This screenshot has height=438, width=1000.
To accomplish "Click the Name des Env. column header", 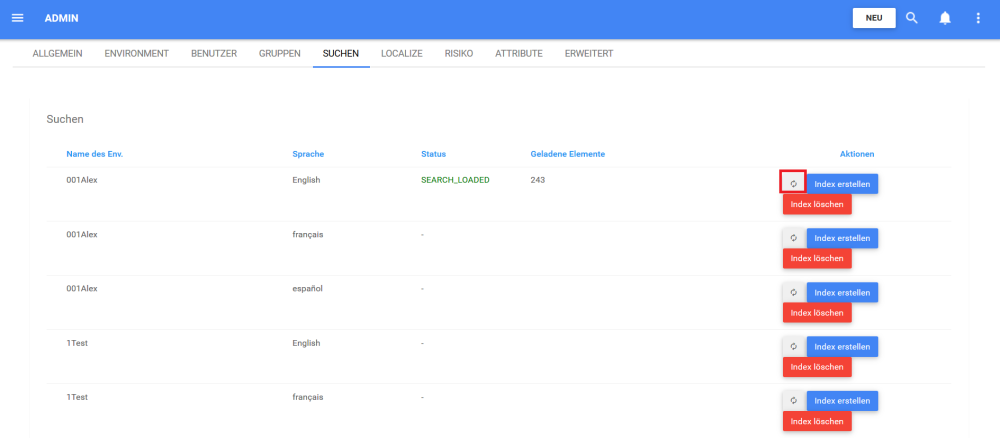I will [x=94, y=154].
